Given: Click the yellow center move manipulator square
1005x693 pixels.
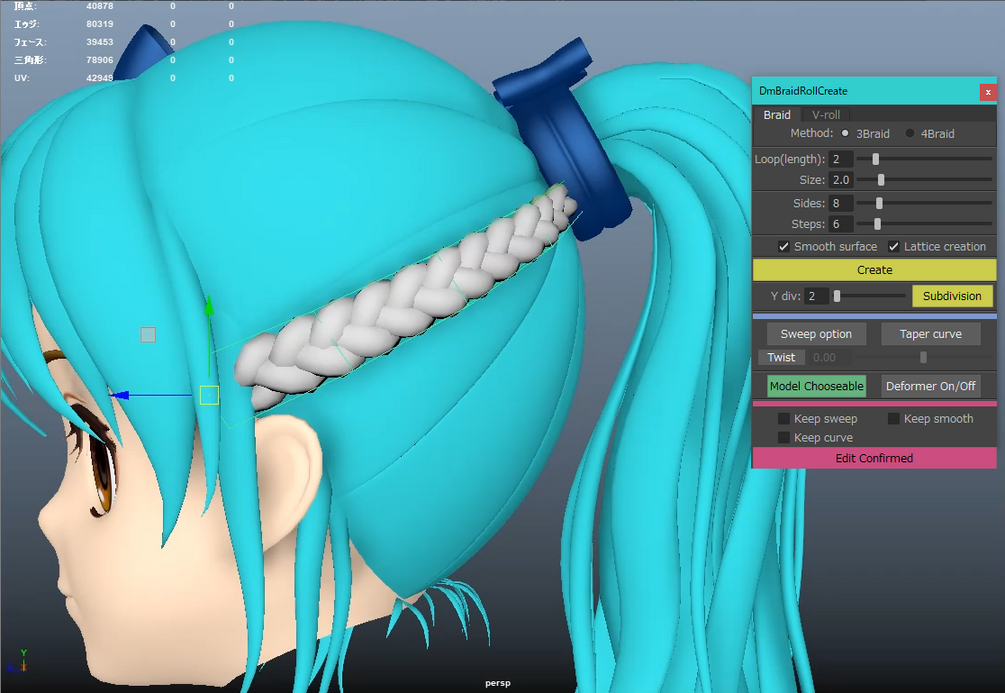Looking at the screenshot, I should (209, 395).
